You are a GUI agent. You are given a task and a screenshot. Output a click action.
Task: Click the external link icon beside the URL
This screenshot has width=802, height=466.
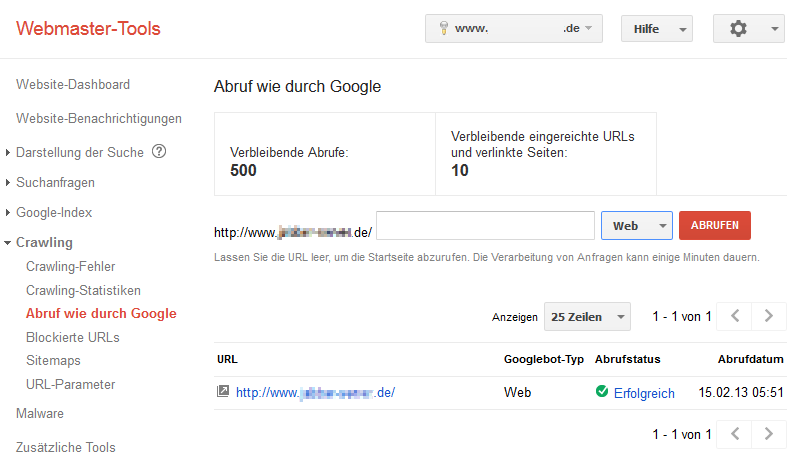223,392
